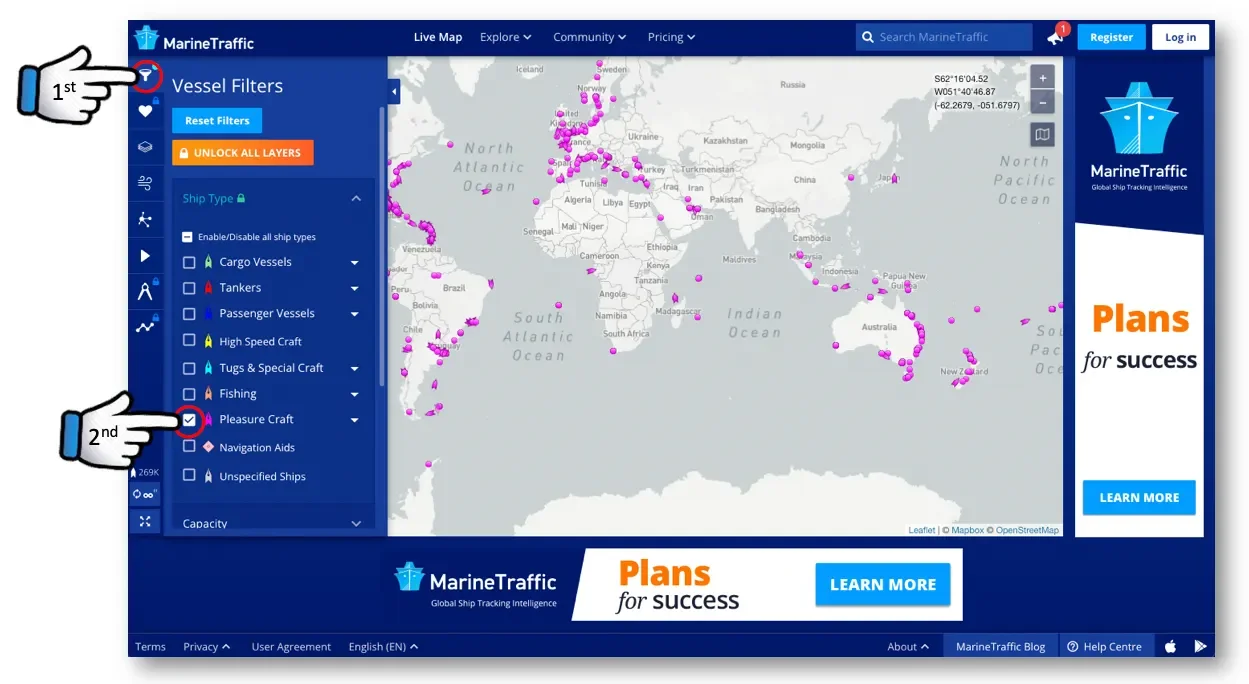Toggle the infinity refresh icon in the sidebar
The image size is (1249, 684).
[145, 494]
